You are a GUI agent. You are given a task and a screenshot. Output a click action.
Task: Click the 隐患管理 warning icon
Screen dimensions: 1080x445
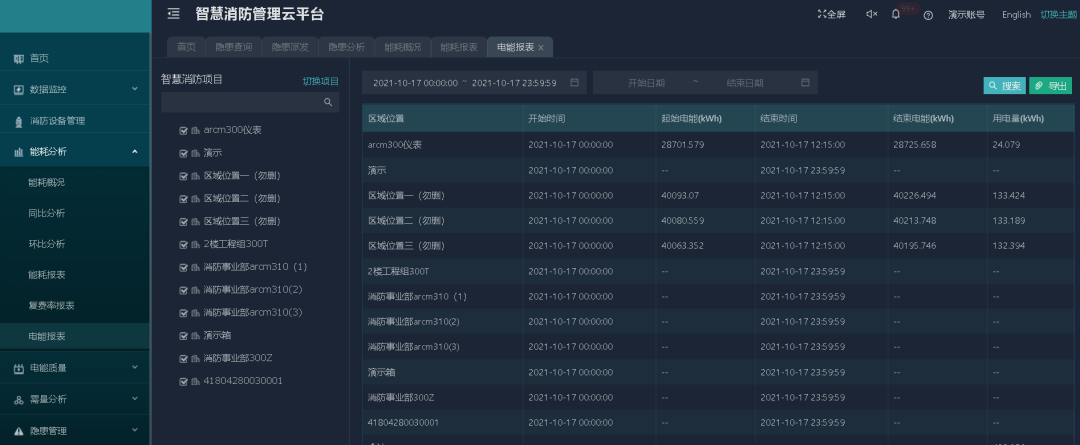19,431
